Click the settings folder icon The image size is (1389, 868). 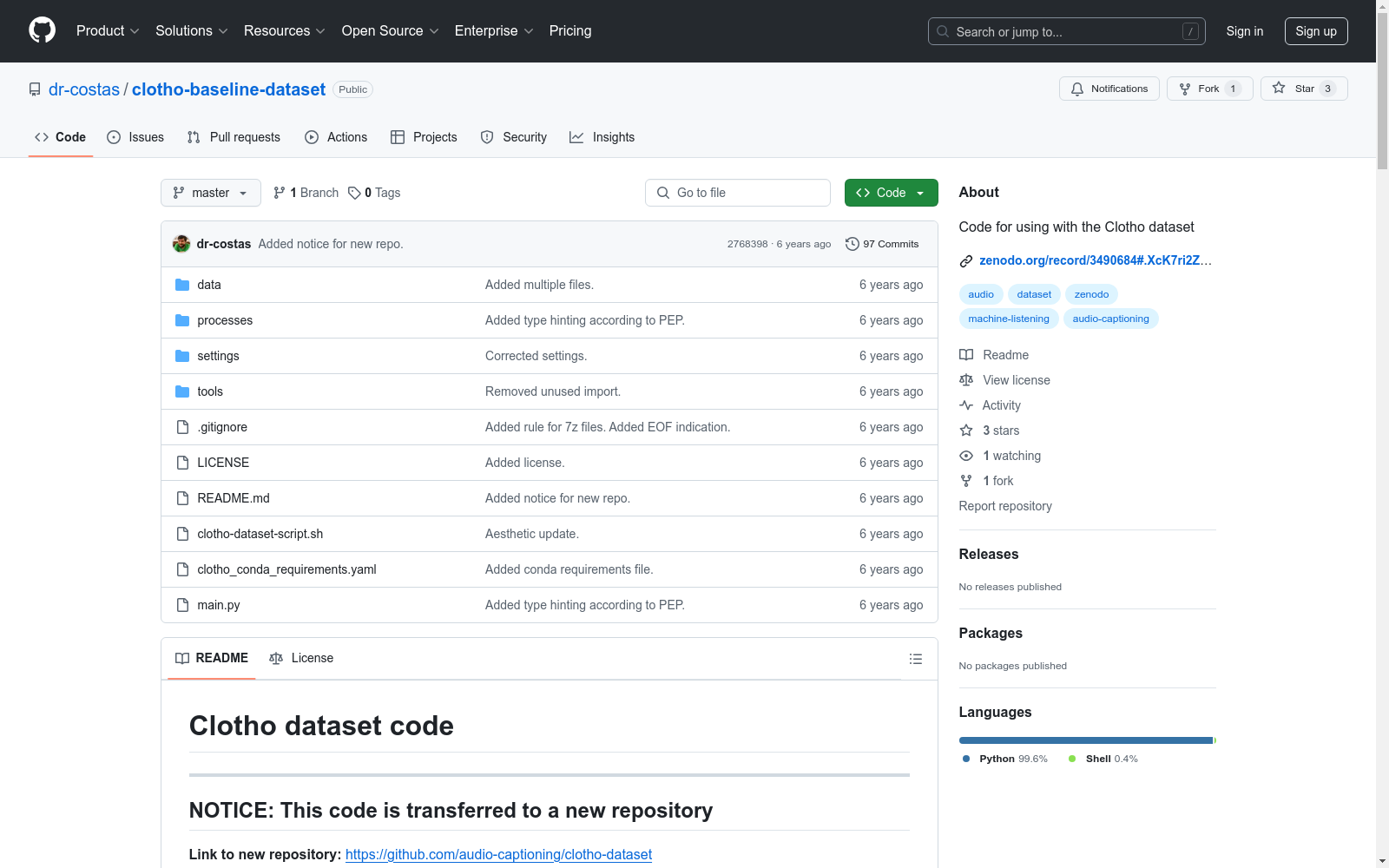tap(182, 356)
